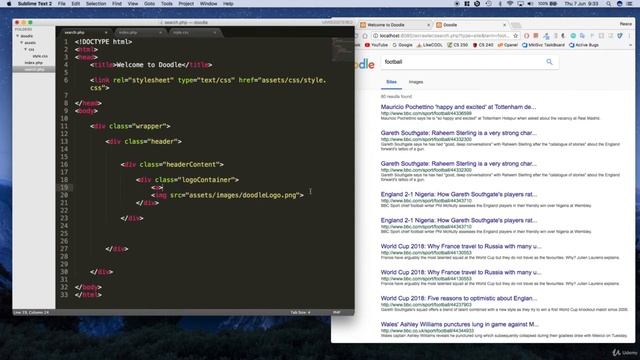Viewport: 640px width, 360px height.
Task: Click the Google bookmark
Action: [402, 45]
